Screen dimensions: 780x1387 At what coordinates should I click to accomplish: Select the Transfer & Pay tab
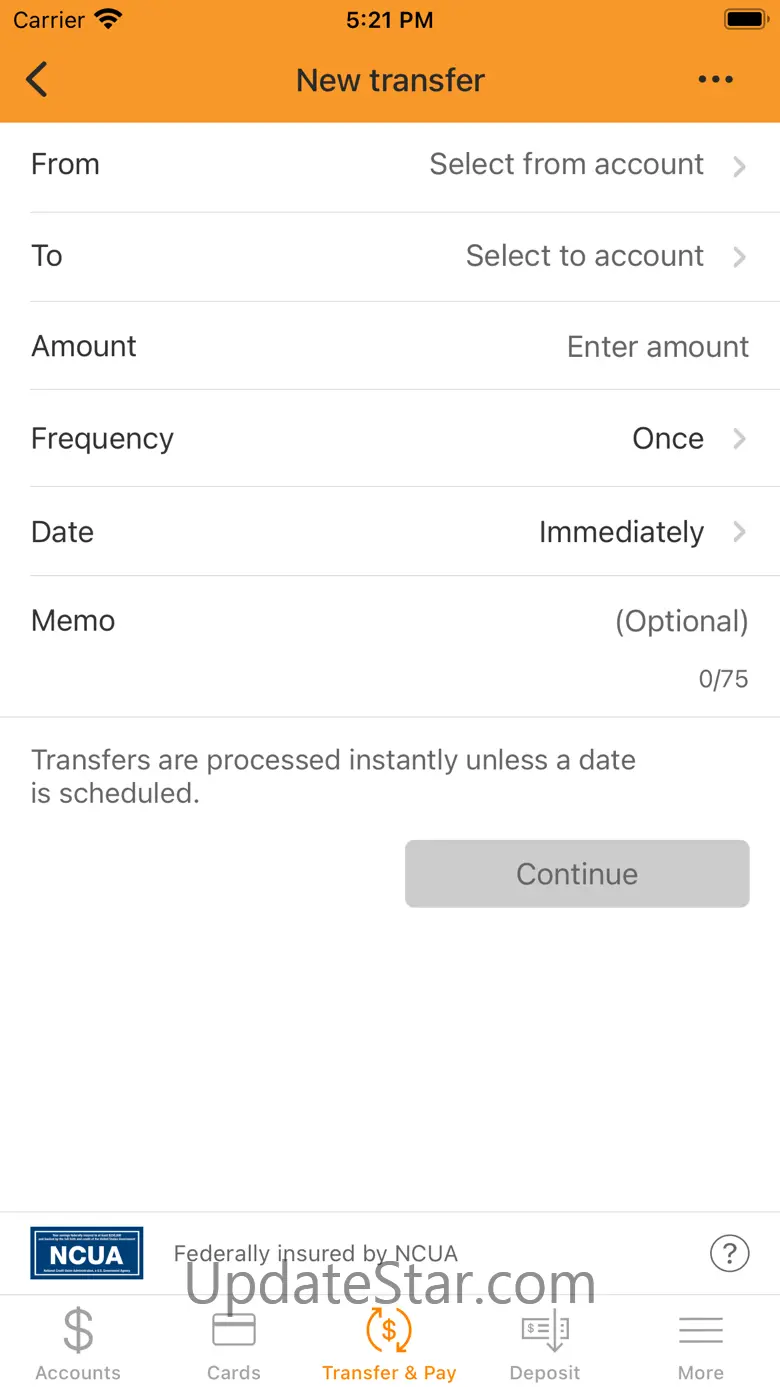(389, 1344)
